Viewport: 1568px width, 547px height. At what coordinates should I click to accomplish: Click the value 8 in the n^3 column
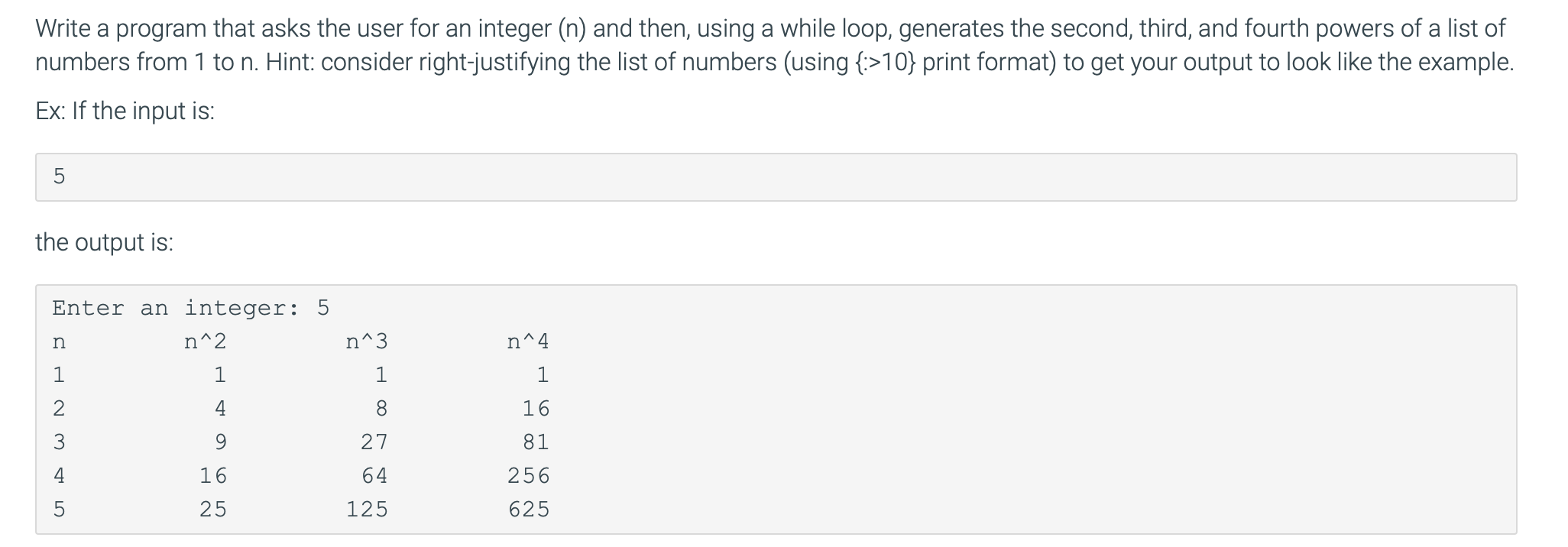(381, 409)
